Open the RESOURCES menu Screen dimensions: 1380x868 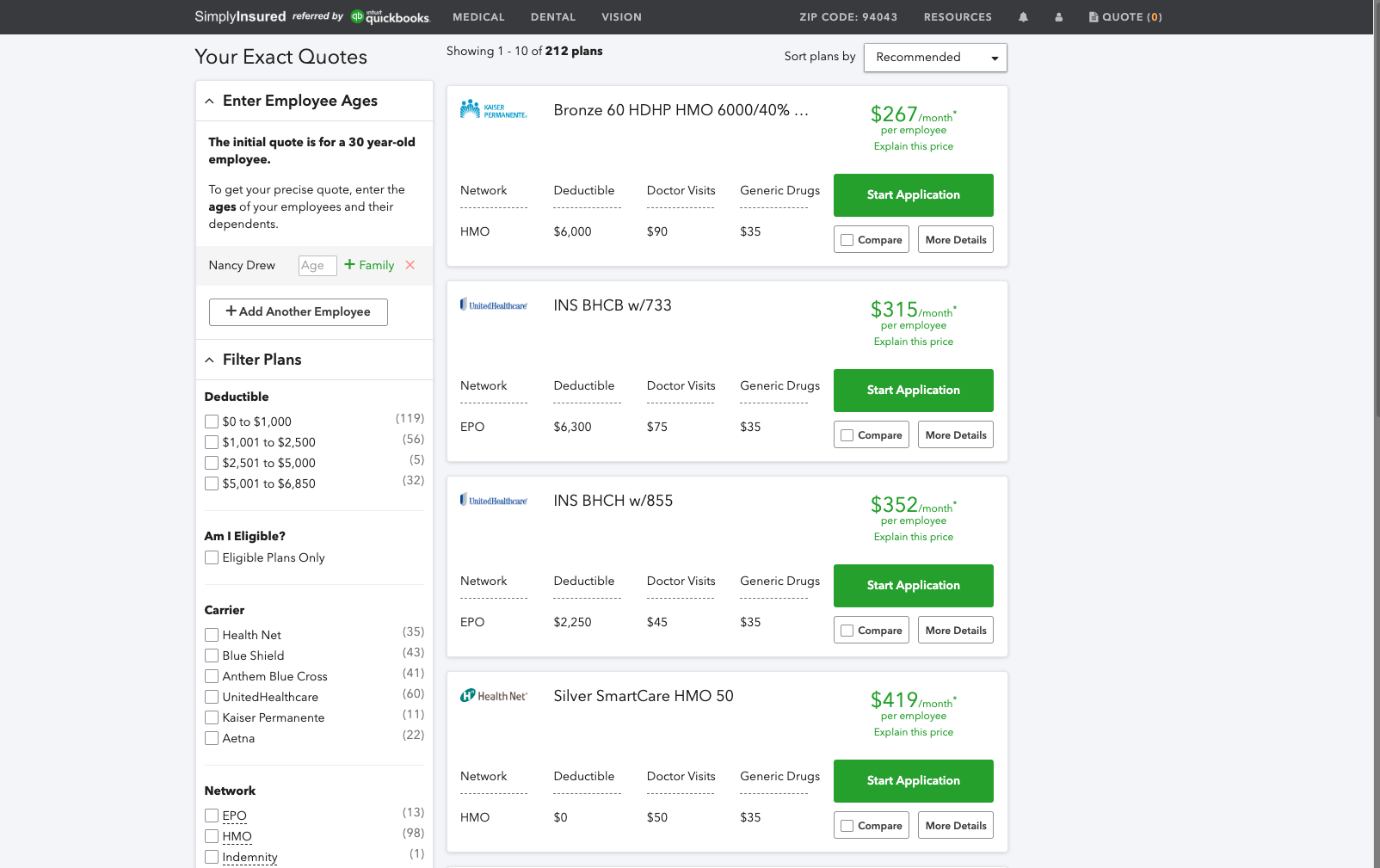pyautogui.click(x=958, y=16)
